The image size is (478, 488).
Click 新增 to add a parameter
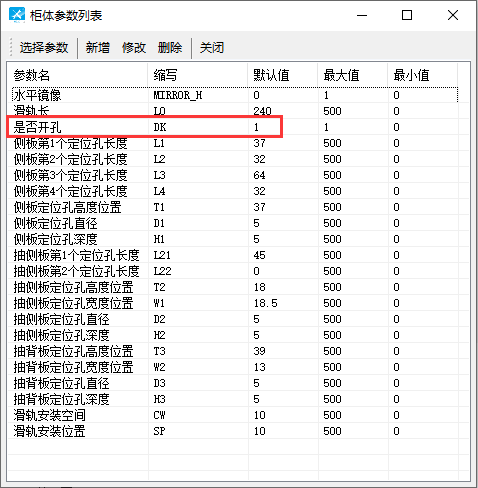98,48
